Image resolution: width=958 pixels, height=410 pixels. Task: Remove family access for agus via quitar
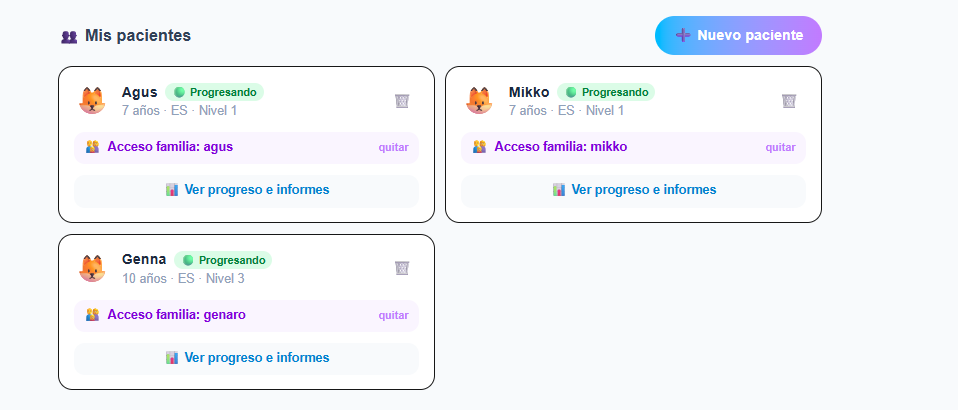(393, 147)
